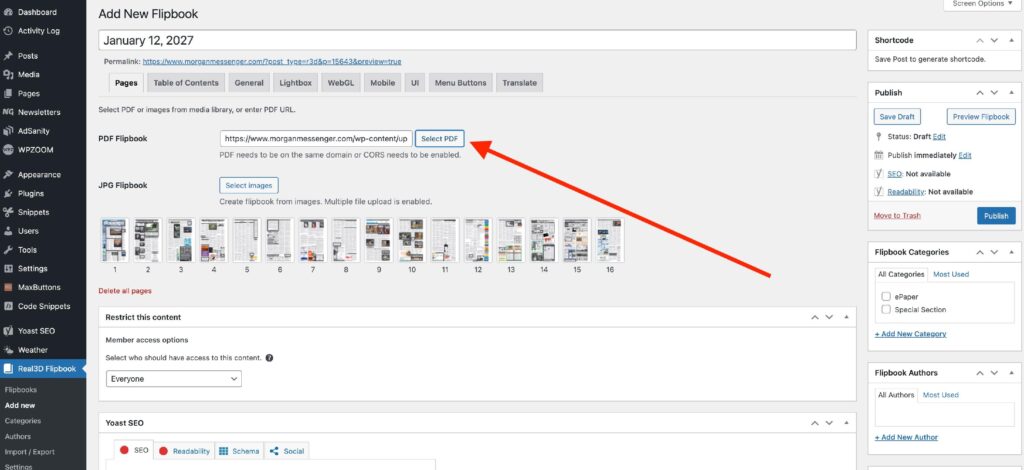Viewport: 1024px width, 470px height.
Task: Collapse the Publish panel toggle arrow
Action: [1011, 93]
